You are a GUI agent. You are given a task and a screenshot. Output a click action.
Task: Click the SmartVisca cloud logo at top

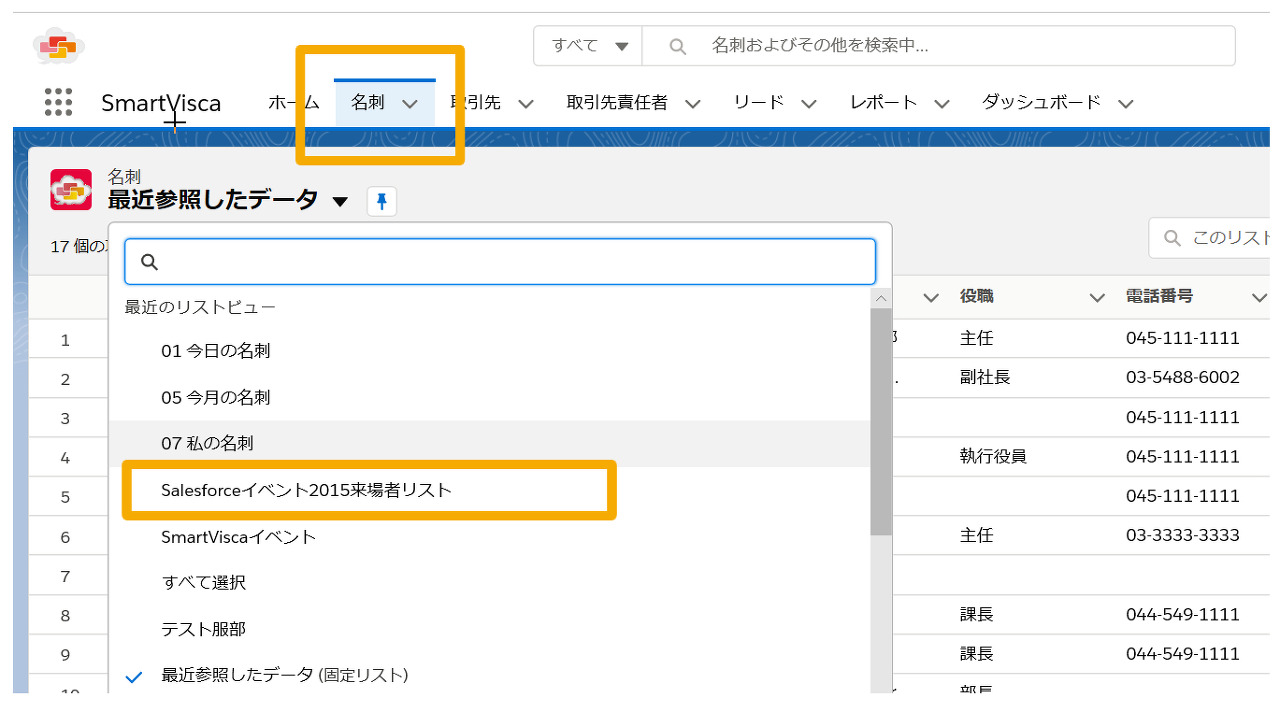tap(59, 46)
